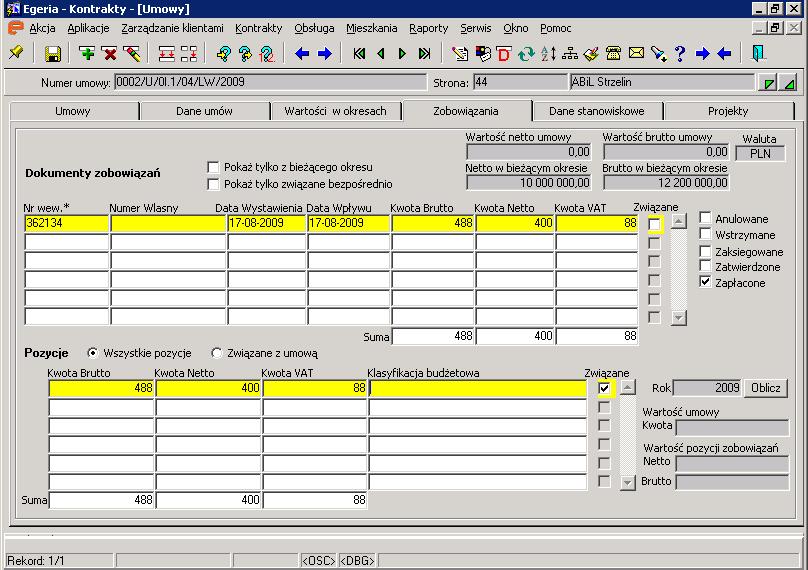Select 'Związane z umową' radio button
The width and height of the screenshot is (808, 570).
coord(216,353)
